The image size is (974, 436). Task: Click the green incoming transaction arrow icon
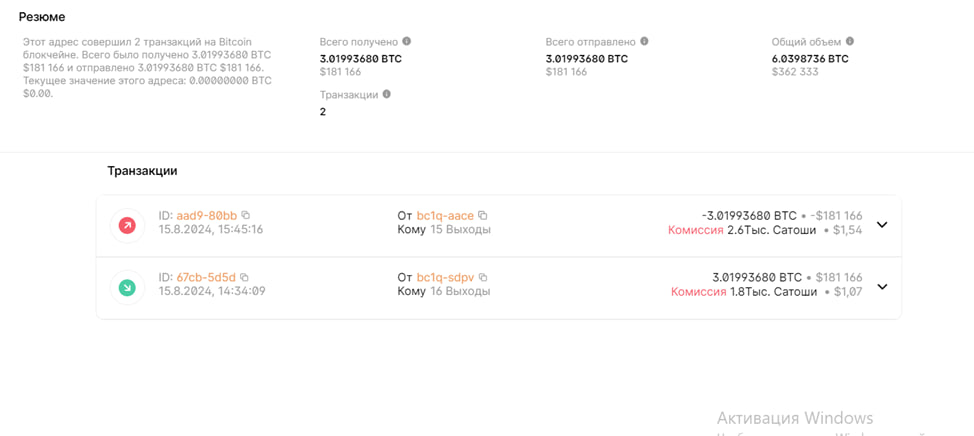point(127,287)
